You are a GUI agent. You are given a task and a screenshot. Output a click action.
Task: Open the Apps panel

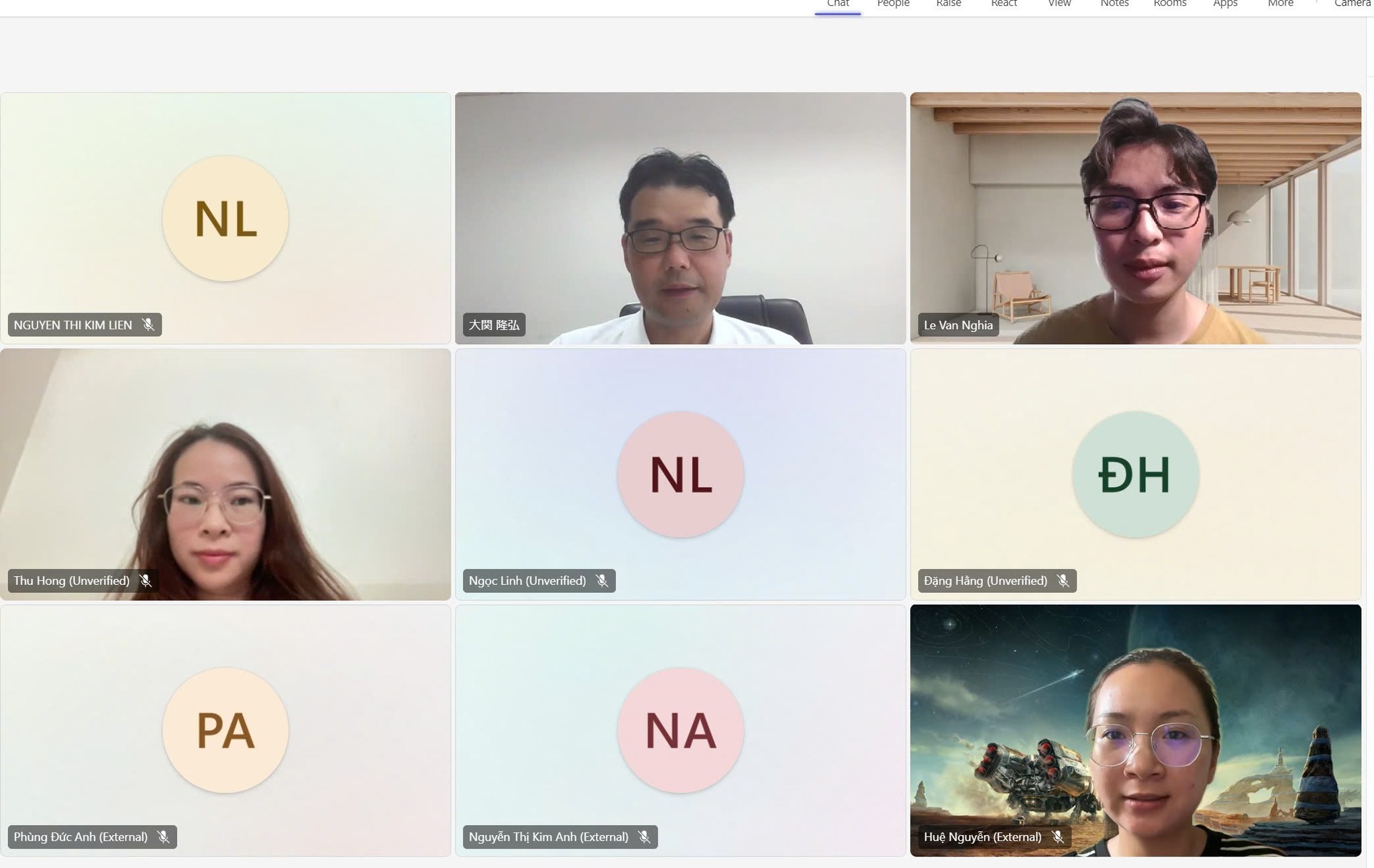[1225, 4]
